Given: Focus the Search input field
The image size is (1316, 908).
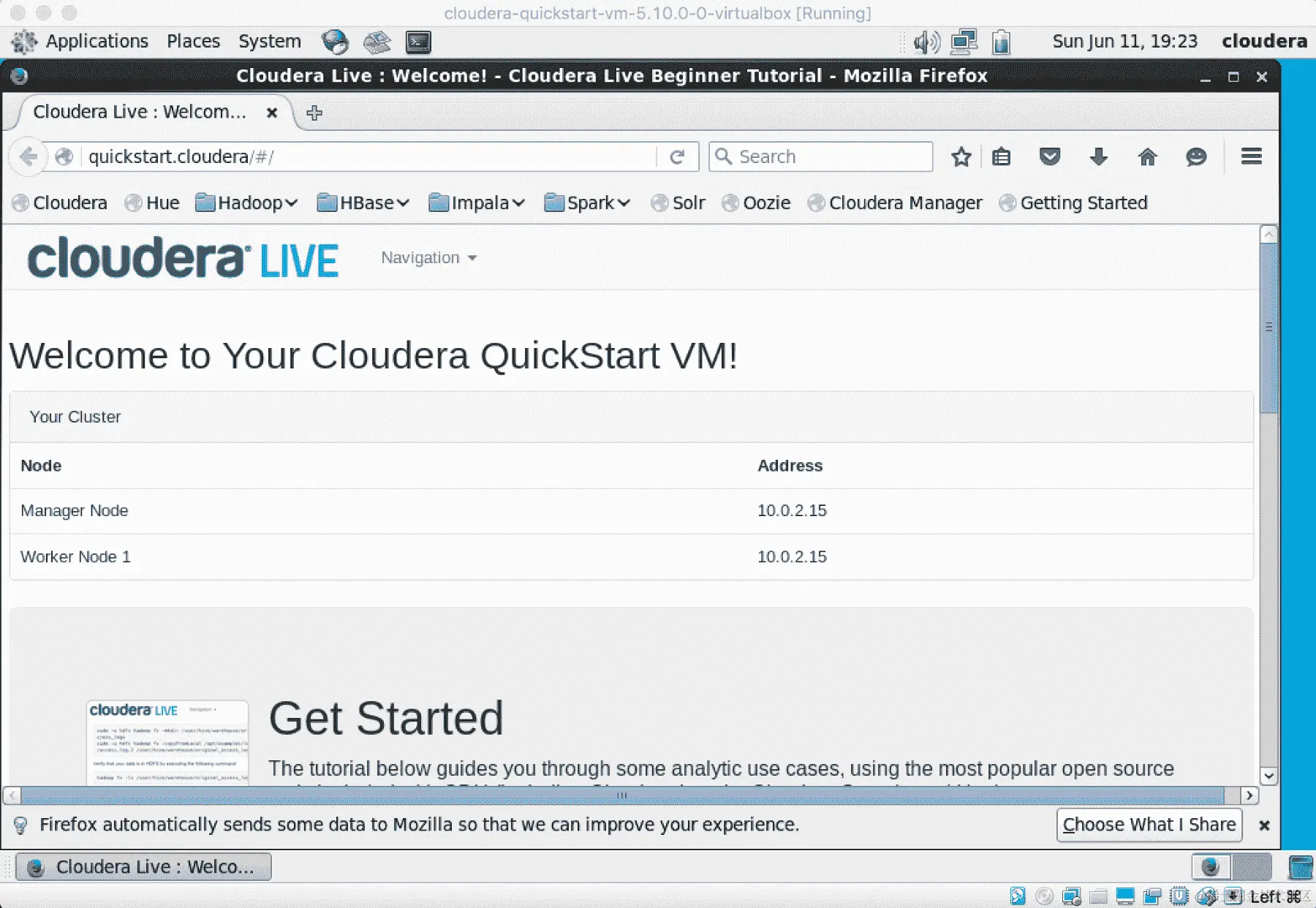Looking at the screenshot, I should [x=820, y=156].
